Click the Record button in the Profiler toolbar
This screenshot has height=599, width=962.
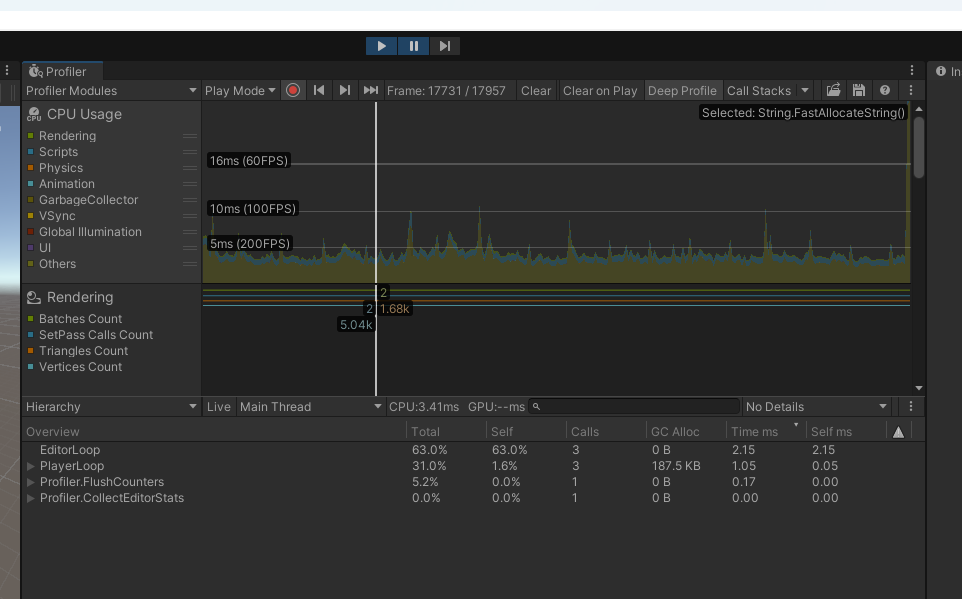tap(293, 90)
